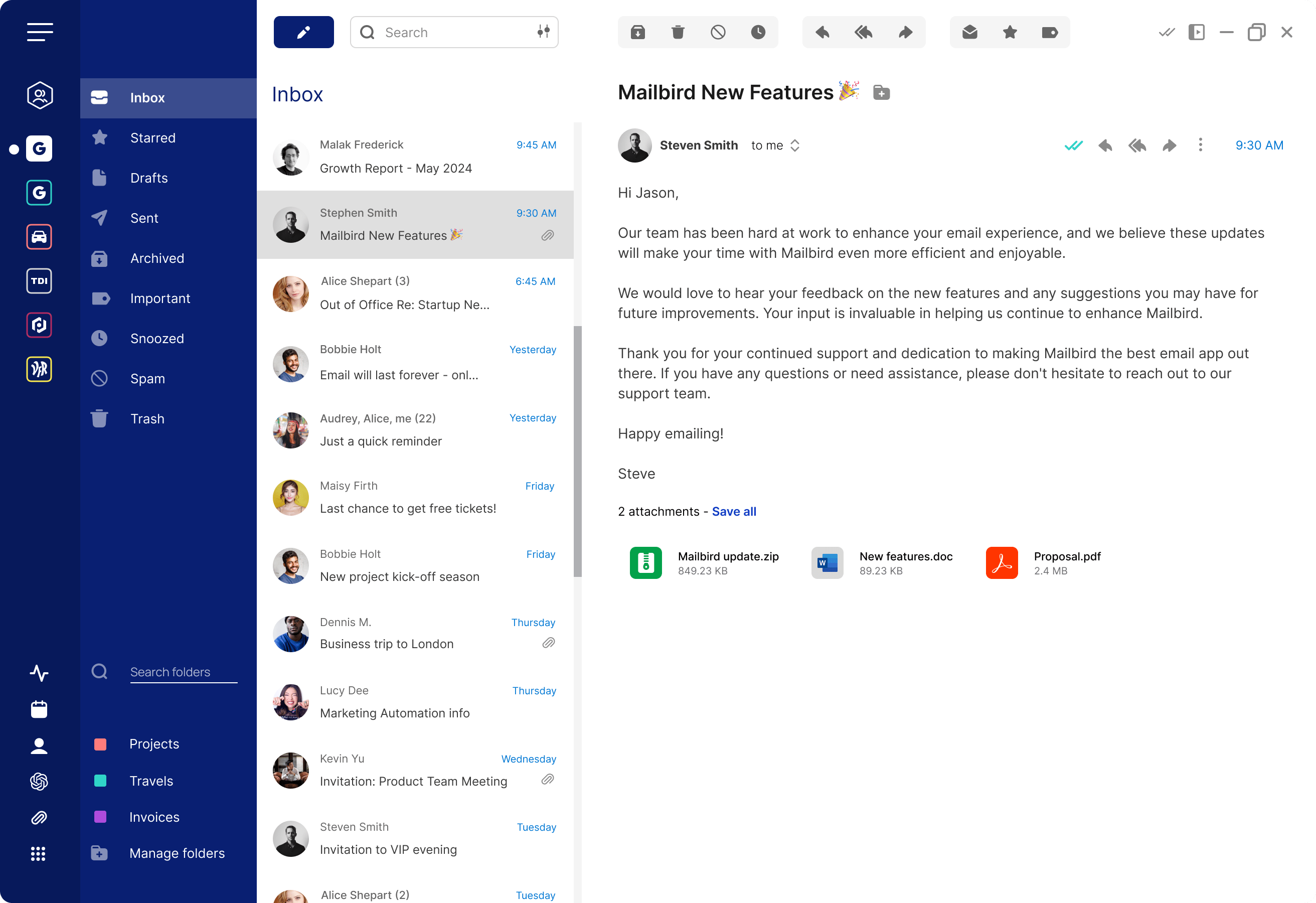The height and width of the screenshot is (903, 1316).
Task: Open the ChatGPT app icon
Action: [39, 782]
